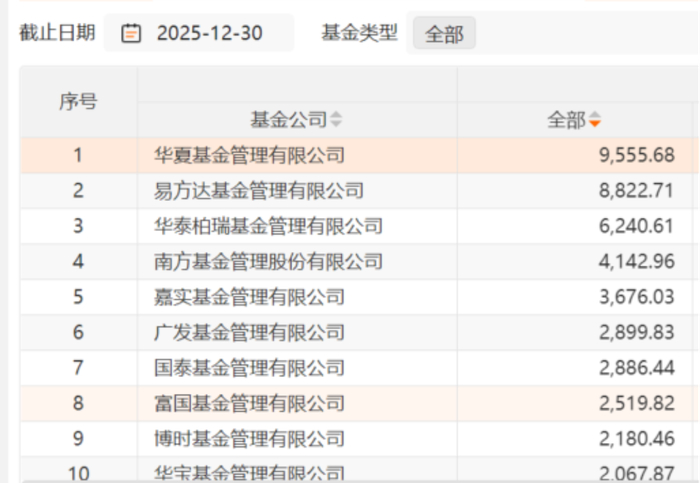Click 截止日期 label
Viewport: 700px width, 483px height.
click(57, 33)
